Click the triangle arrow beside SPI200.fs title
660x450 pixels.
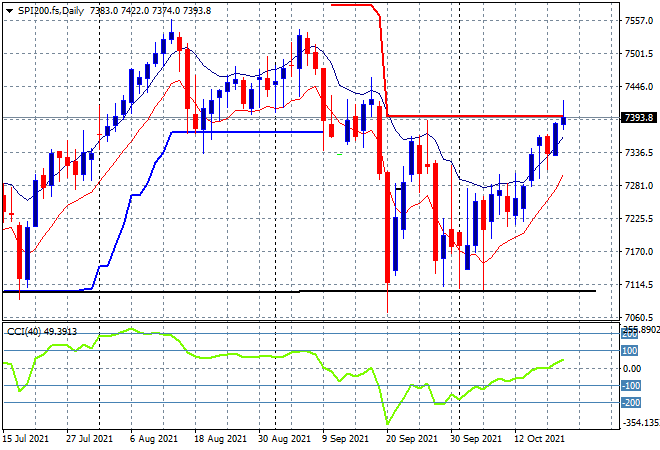9,11
